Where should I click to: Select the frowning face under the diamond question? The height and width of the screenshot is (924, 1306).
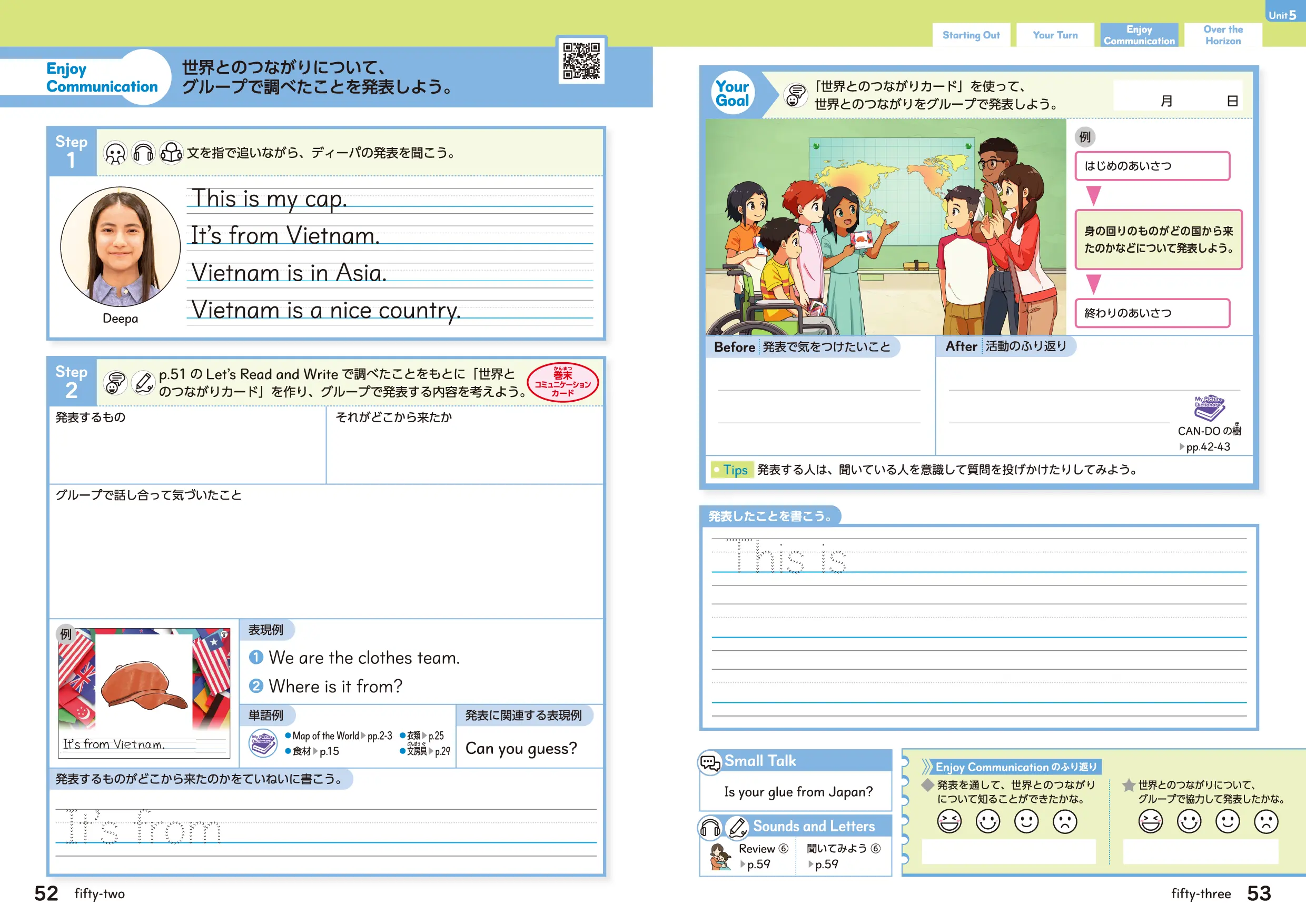[x=1064, y=821]
